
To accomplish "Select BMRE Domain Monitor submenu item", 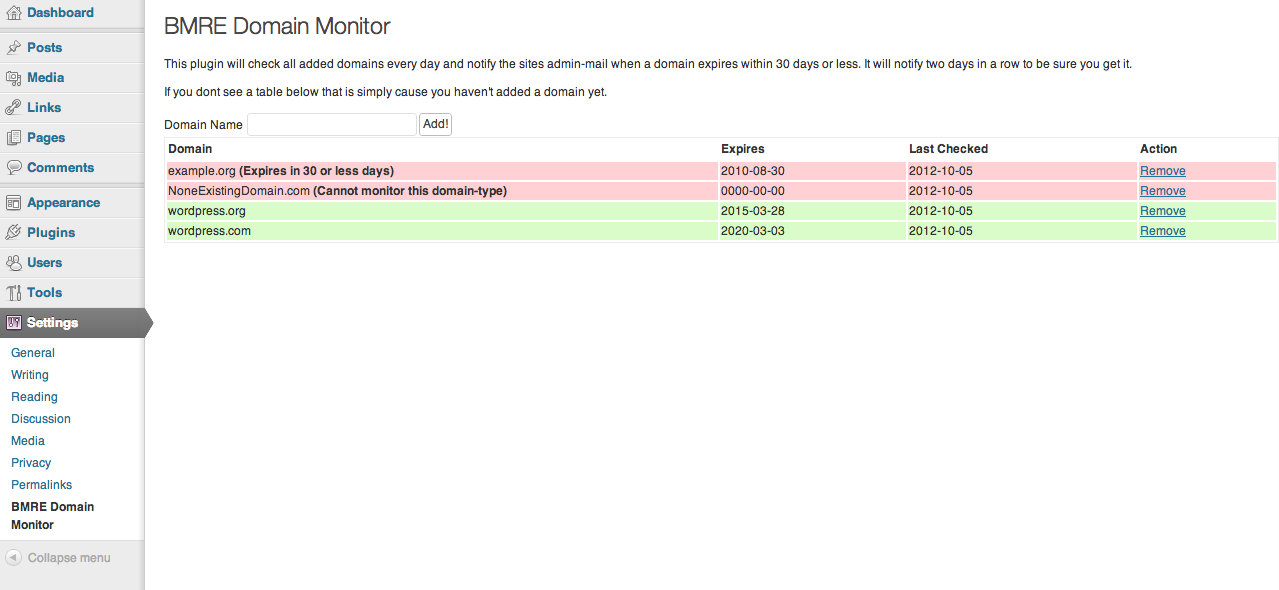I will (53, 516).
